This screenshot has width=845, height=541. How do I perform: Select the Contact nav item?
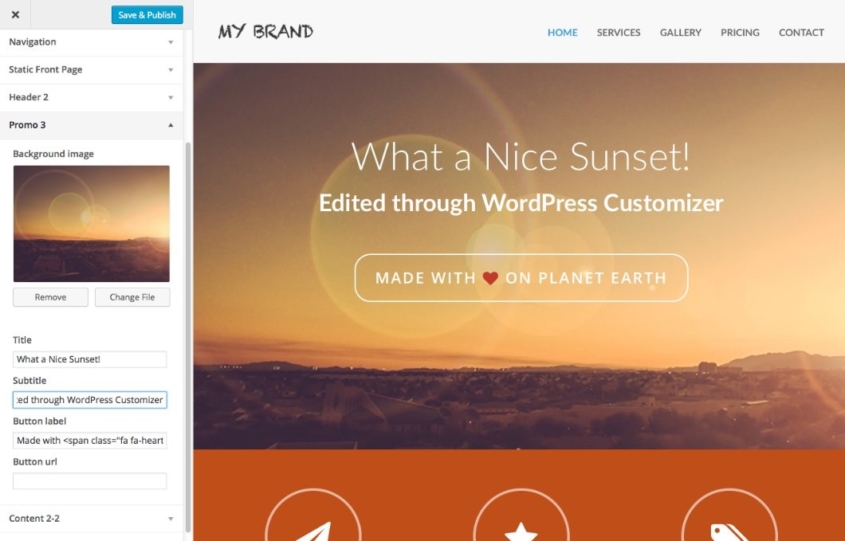tap(801, 32)
